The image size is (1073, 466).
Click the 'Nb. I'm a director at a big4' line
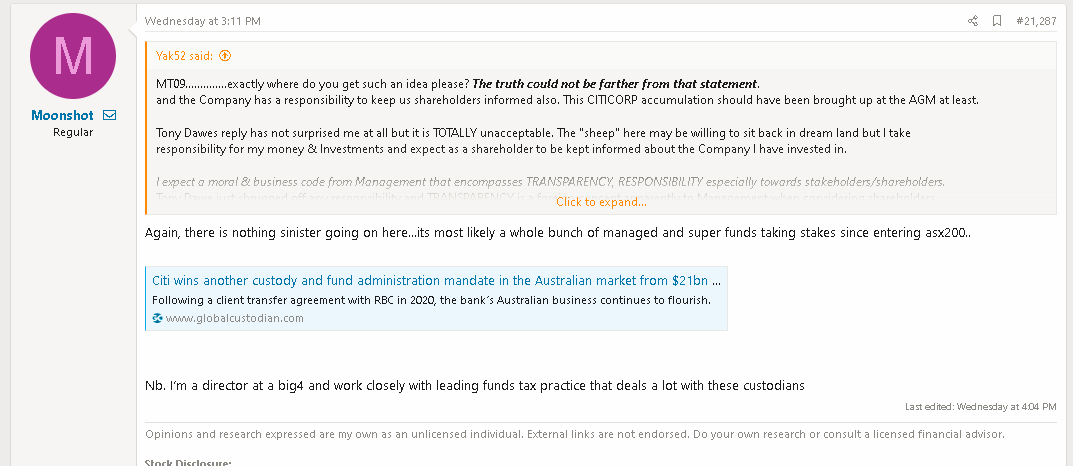coord(474,385)
